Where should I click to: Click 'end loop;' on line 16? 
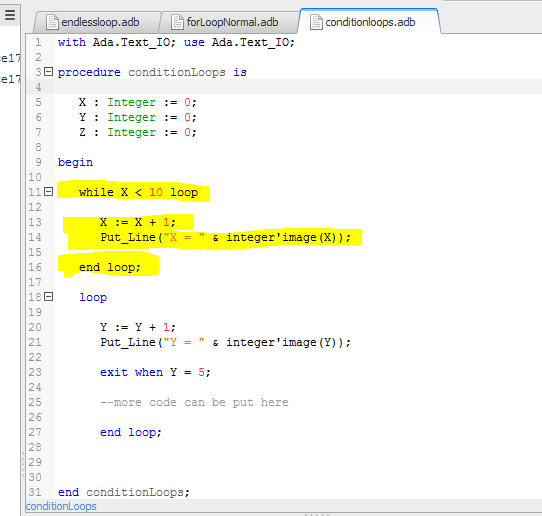pos(110,267)
